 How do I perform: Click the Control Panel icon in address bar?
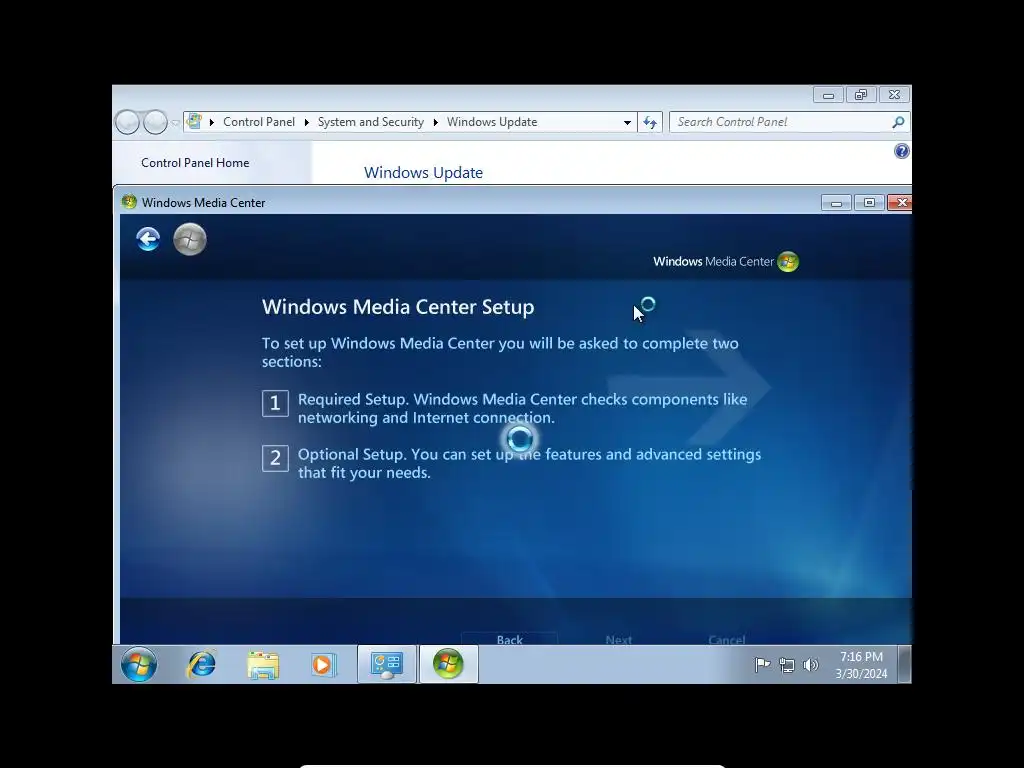click(x=194, y=121)
